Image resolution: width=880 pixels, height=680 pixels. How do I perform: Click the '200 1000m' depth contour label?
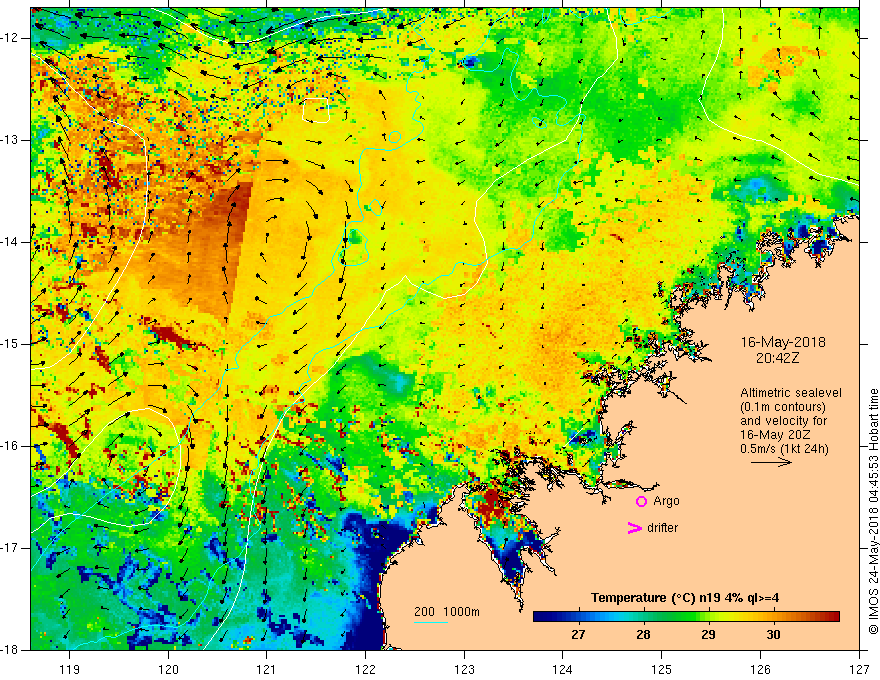pos(447,612)
